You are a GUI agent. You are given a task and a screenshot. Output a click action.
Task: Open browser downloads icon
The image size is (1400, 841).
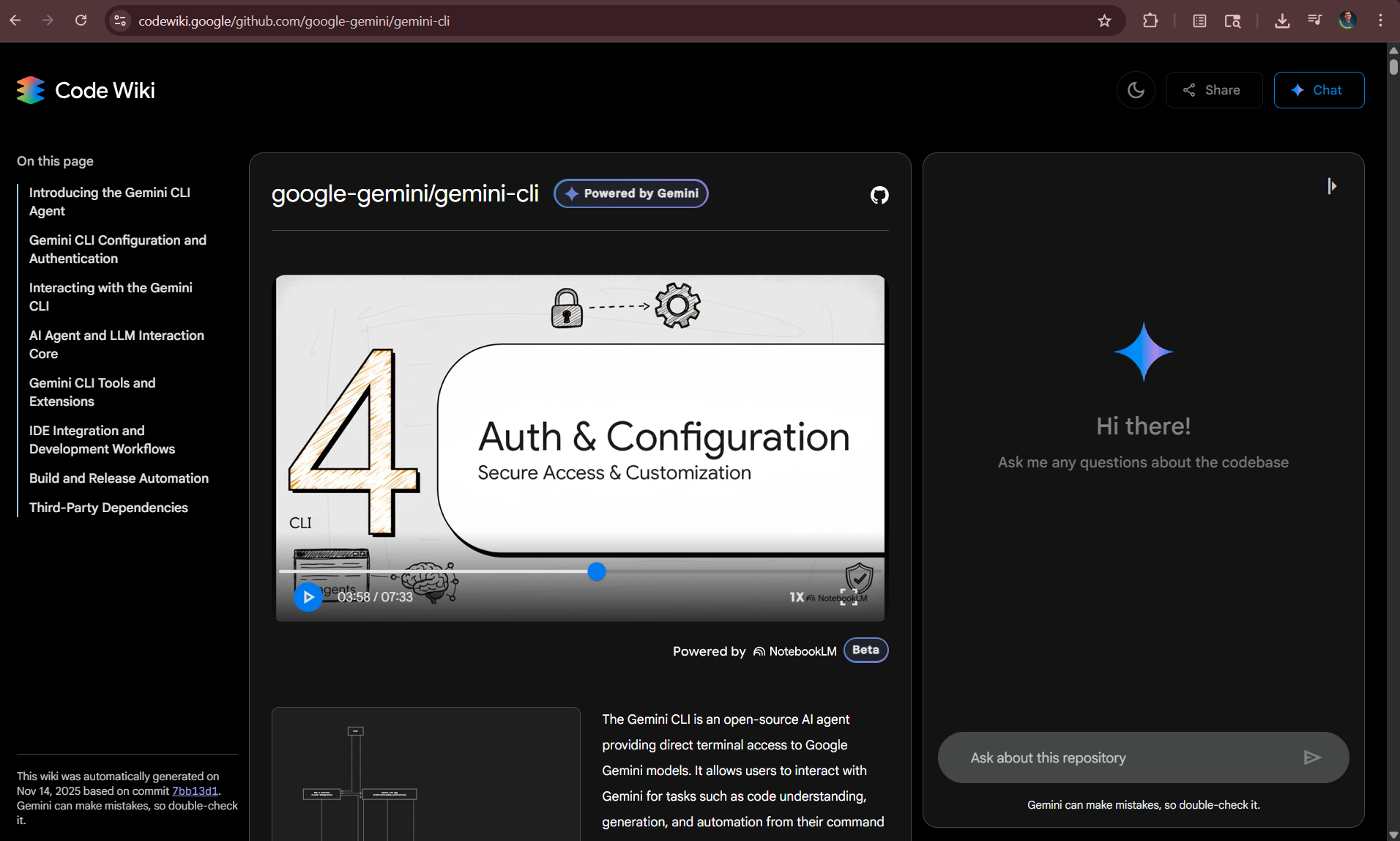pyautogui.click(x=1281, y=21)
